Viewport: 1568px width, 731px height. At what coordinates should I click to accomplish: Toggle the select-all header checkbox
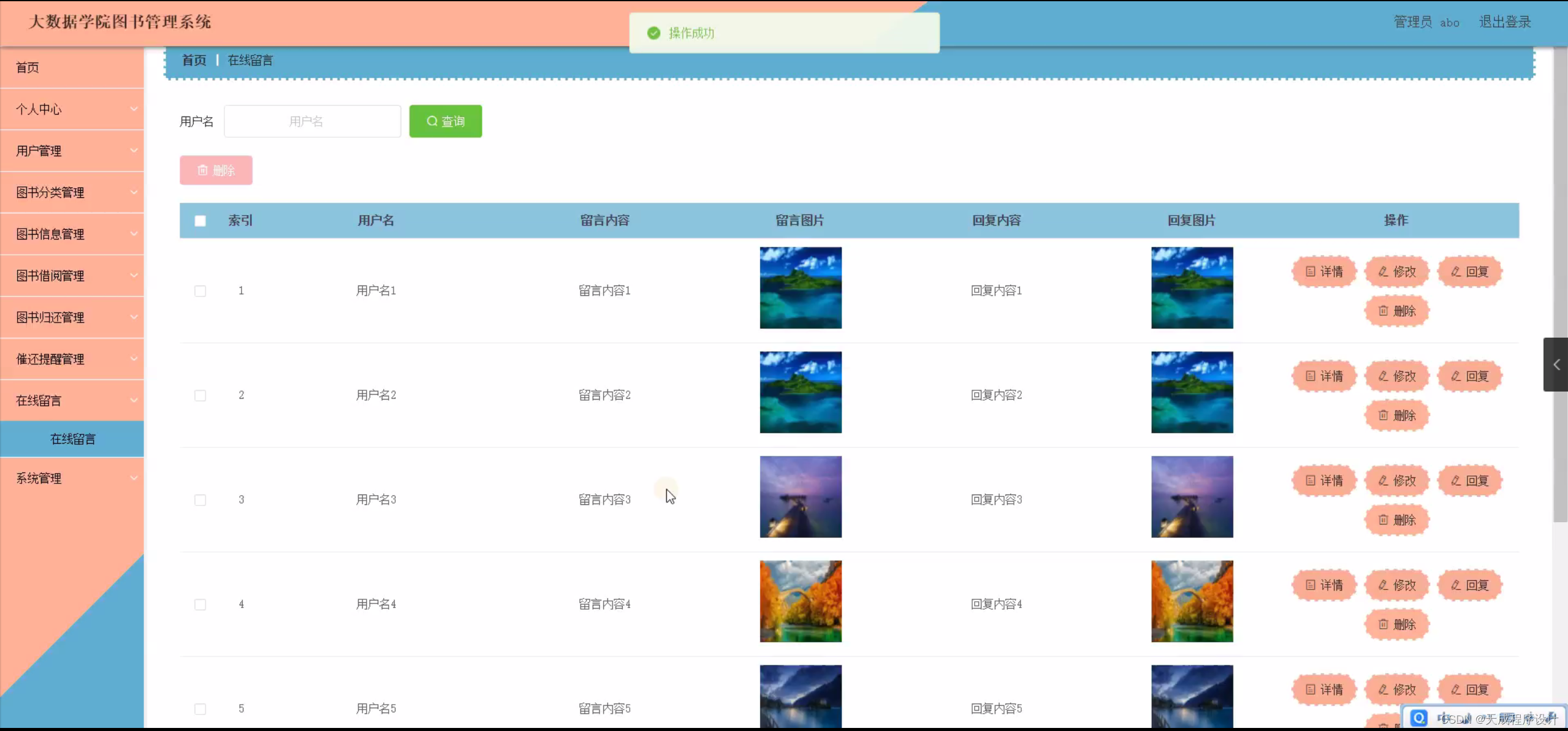tap(200, 221)
